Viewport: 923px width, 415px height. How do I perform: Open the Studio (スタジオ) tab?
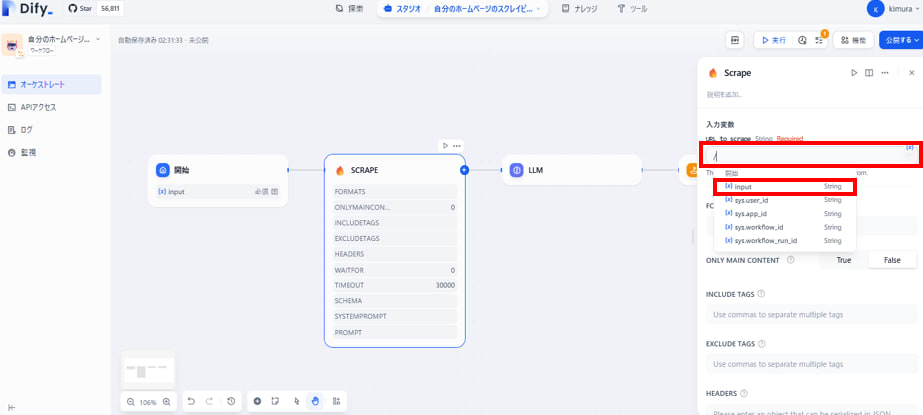pyautogui.click(x=403, y=9)
